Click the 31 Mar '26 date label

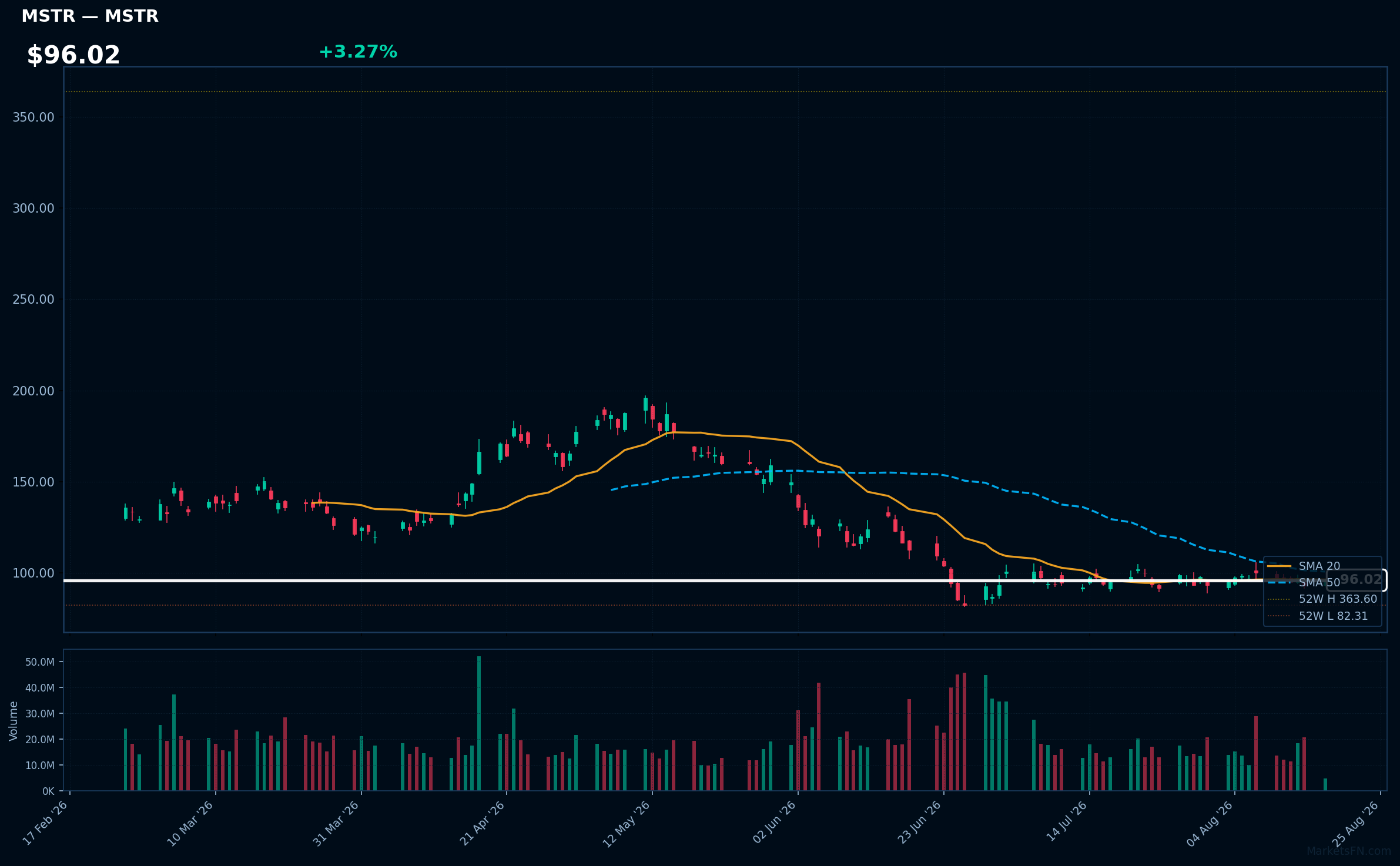[336, 824]
